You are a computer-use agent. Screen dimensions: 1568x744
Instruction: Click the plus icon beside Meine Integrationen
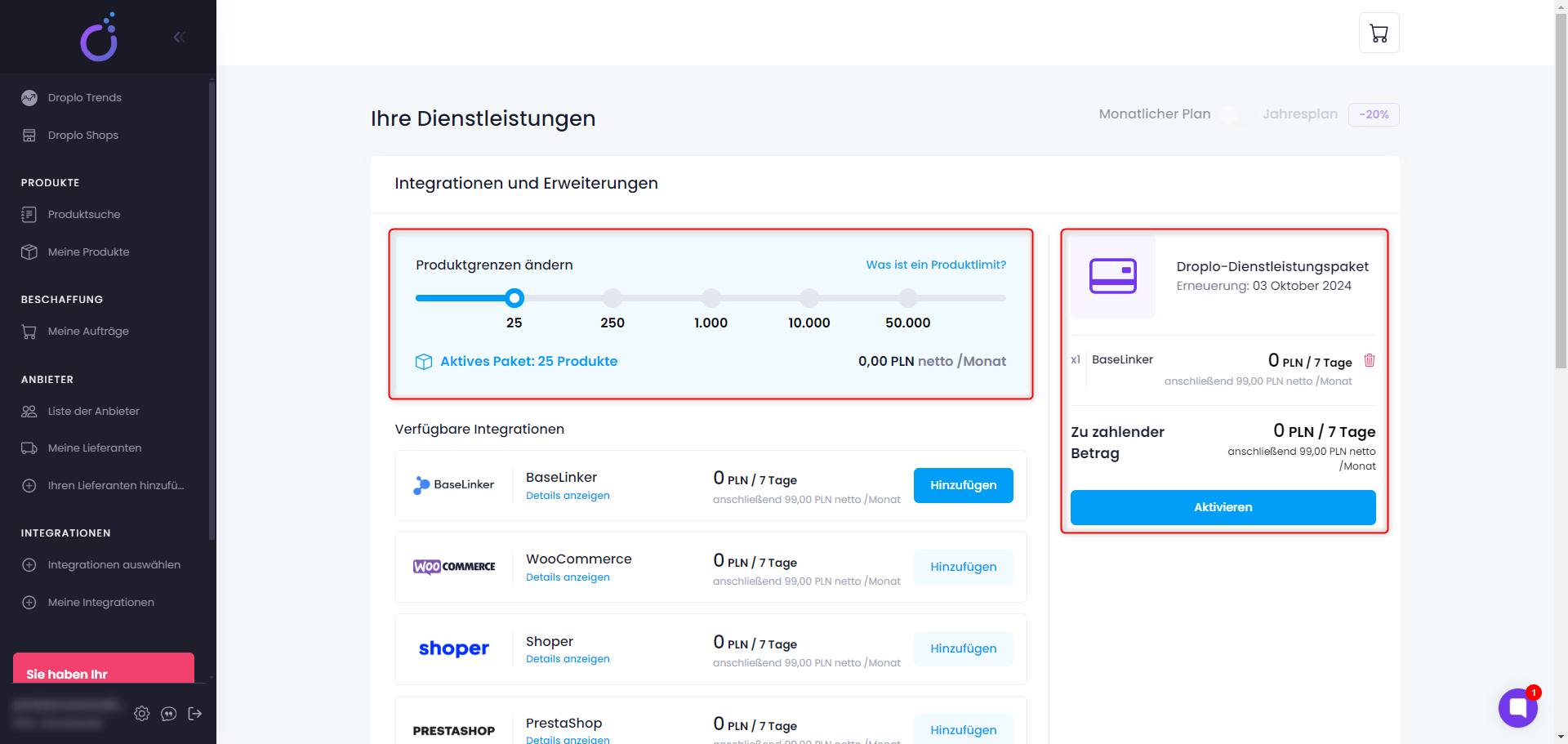pyautogui.click(x=29, y=602)
